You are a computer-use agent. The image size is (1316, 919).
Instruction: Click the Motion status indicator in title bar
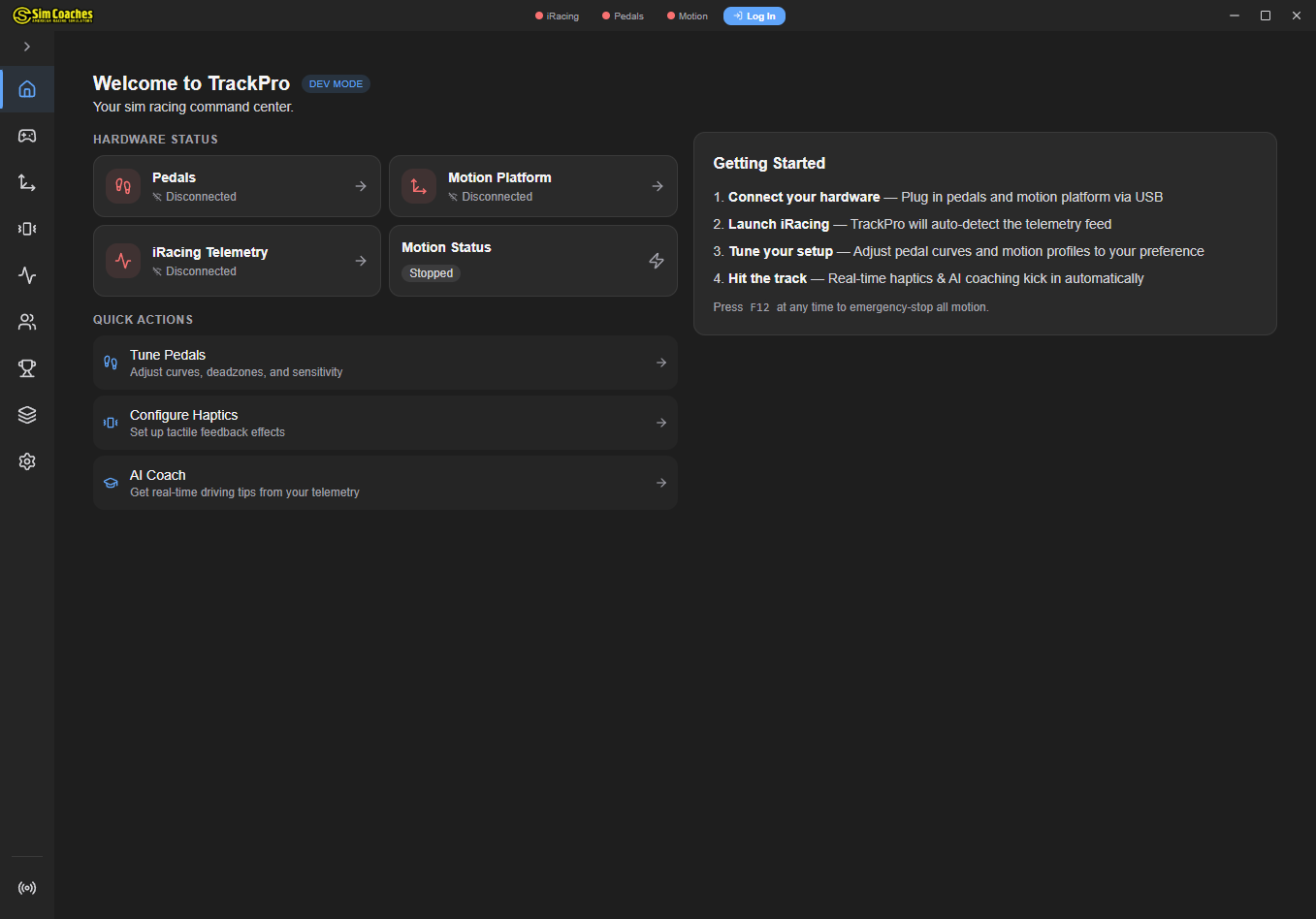(x=688, y=16)
